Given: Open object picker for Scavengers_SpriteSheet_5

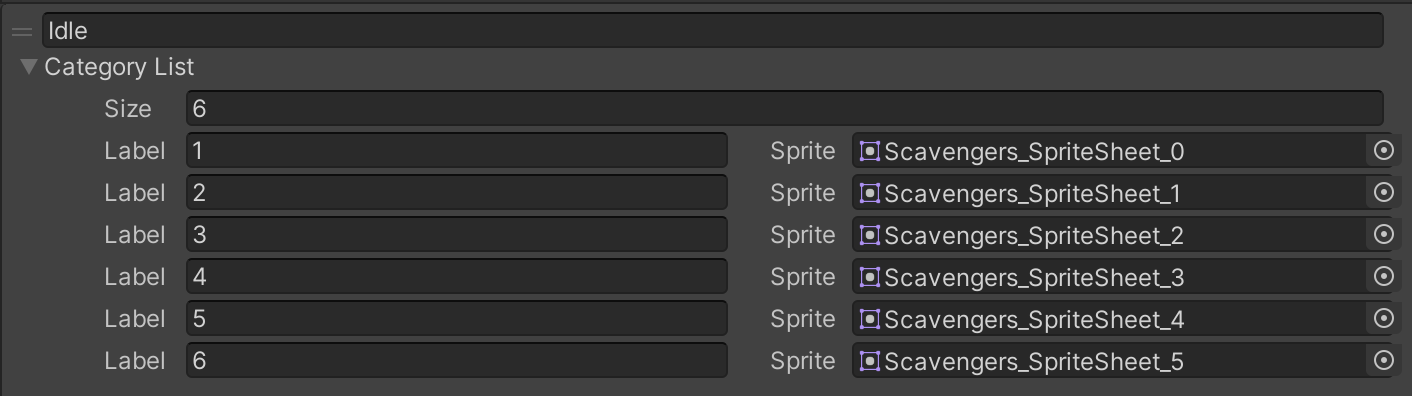Looking at the screenshot, I should point(1383,361).
